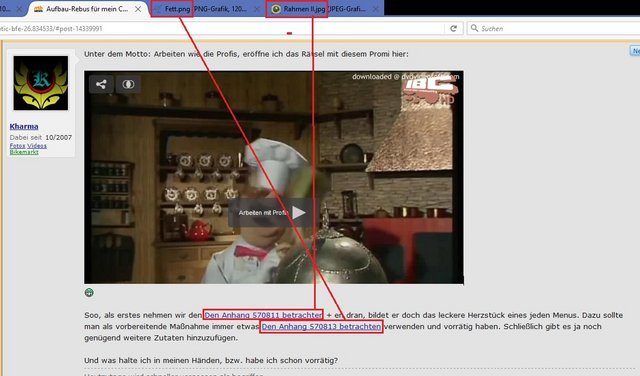Visit the Kharma user profile link
The width and height of the screenshot is (640, 376).
24,127
